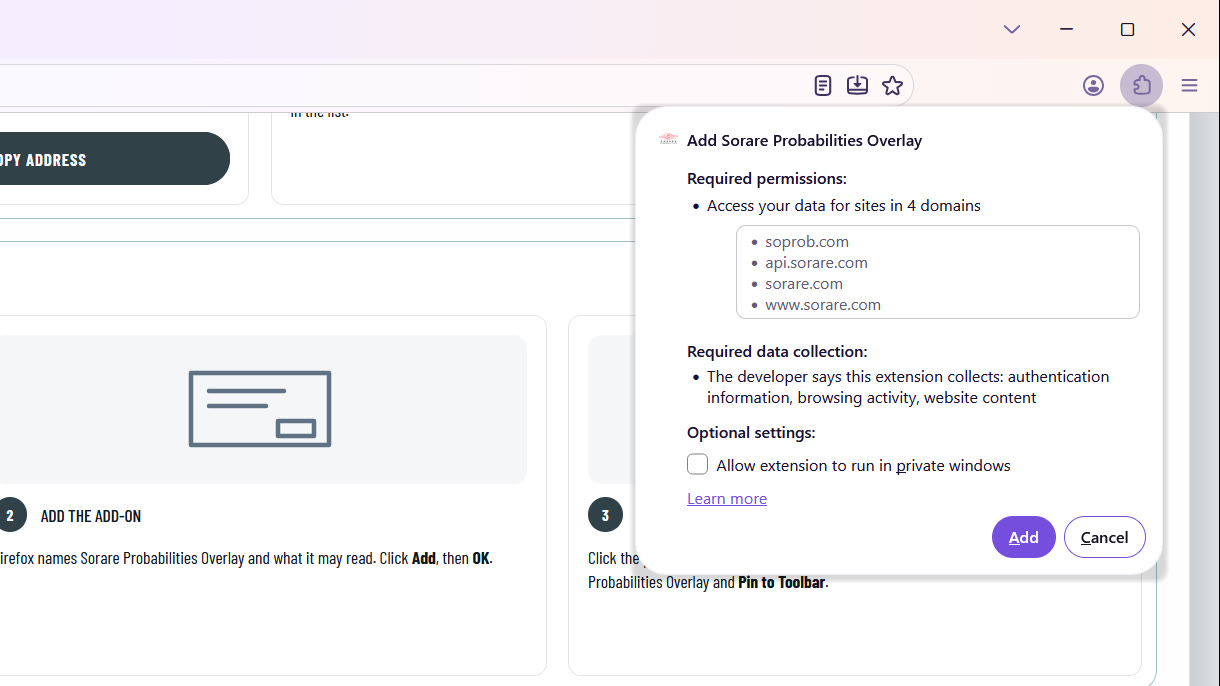Click the Copy Address button
1220x686 pixels.
(113, 159)
